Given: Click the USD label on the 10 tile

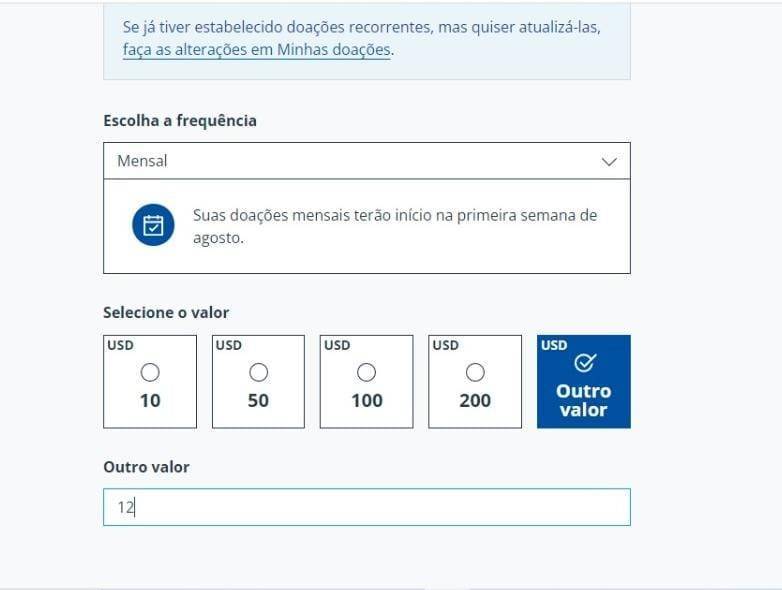Looking at the screenshot, I should pyautogui.click(x=120, y=345).
